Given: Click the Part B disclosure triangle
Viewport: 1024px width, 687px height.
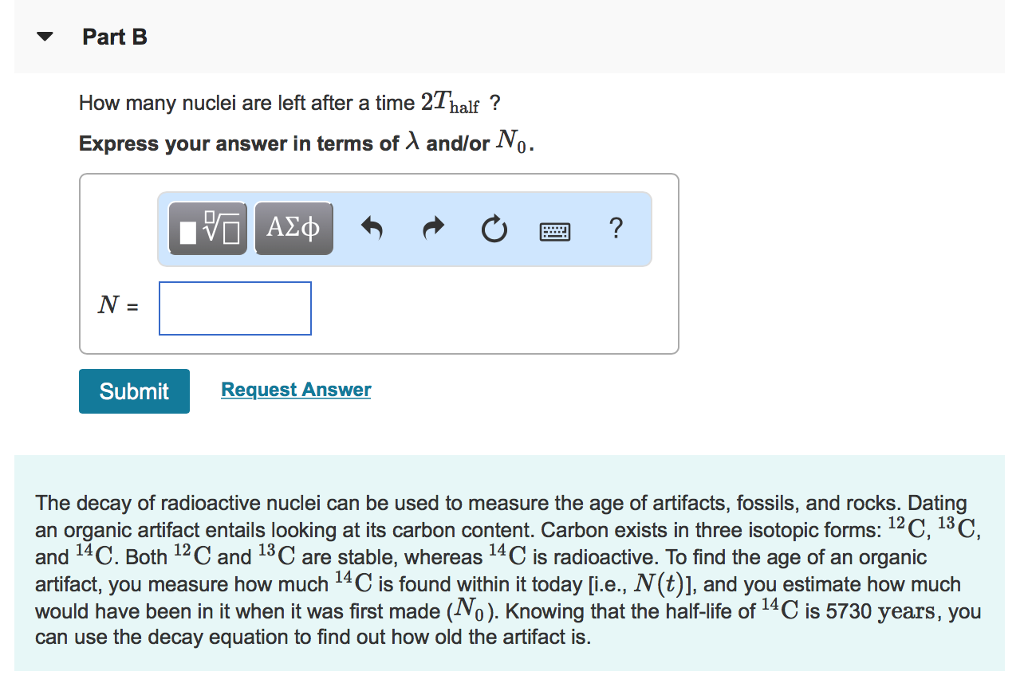Looking at the screenshot, I should [x=45, y=34].
